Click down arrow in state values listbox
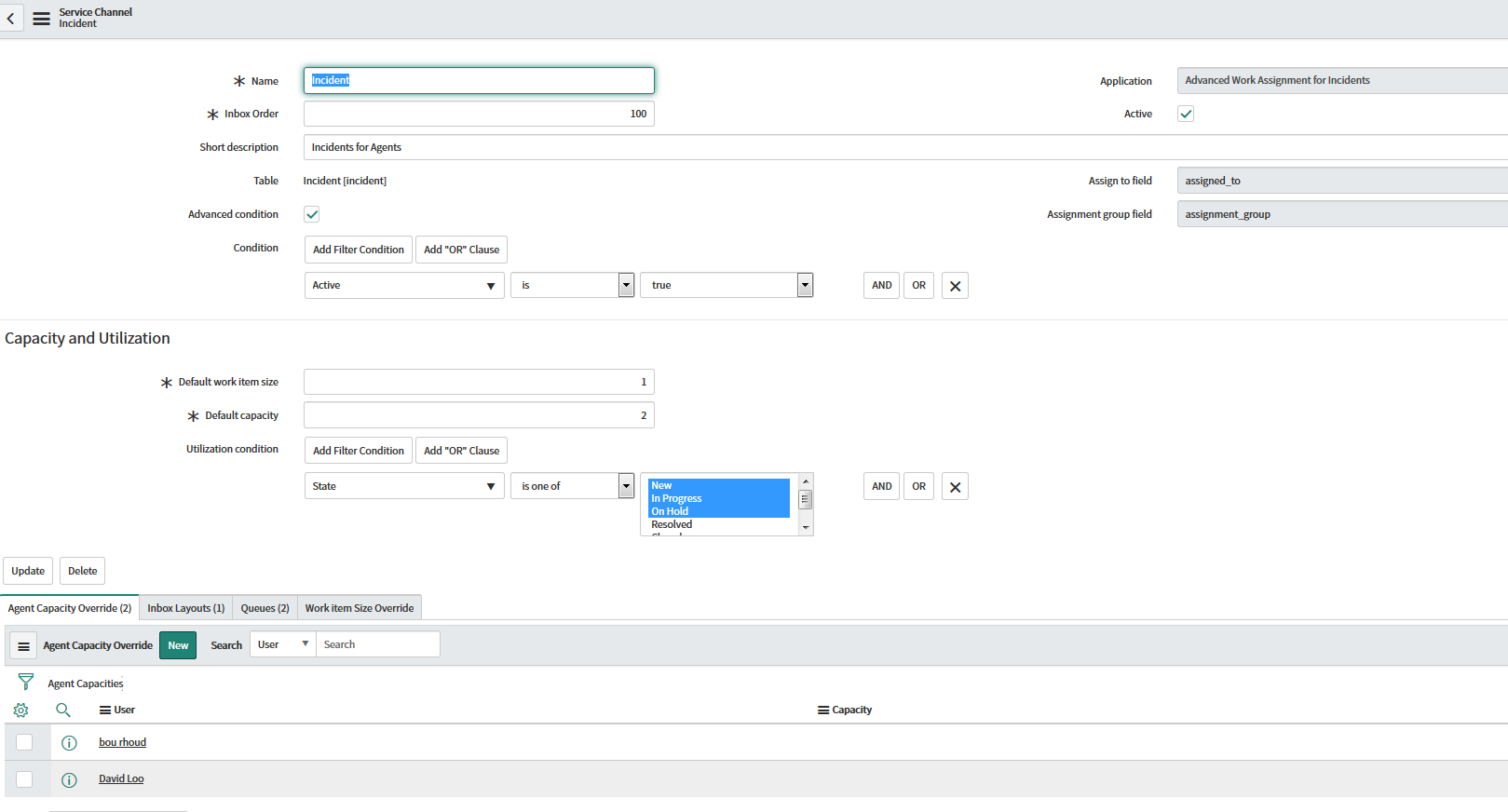Screen dimensions: 1508x812 806,528
